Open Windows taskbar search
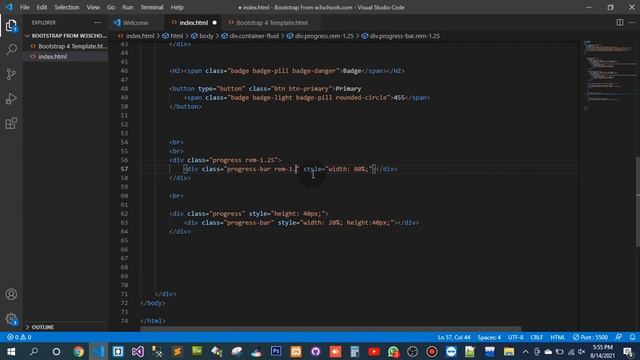Viewport: 640px width, 360px height. coord(34,351)
